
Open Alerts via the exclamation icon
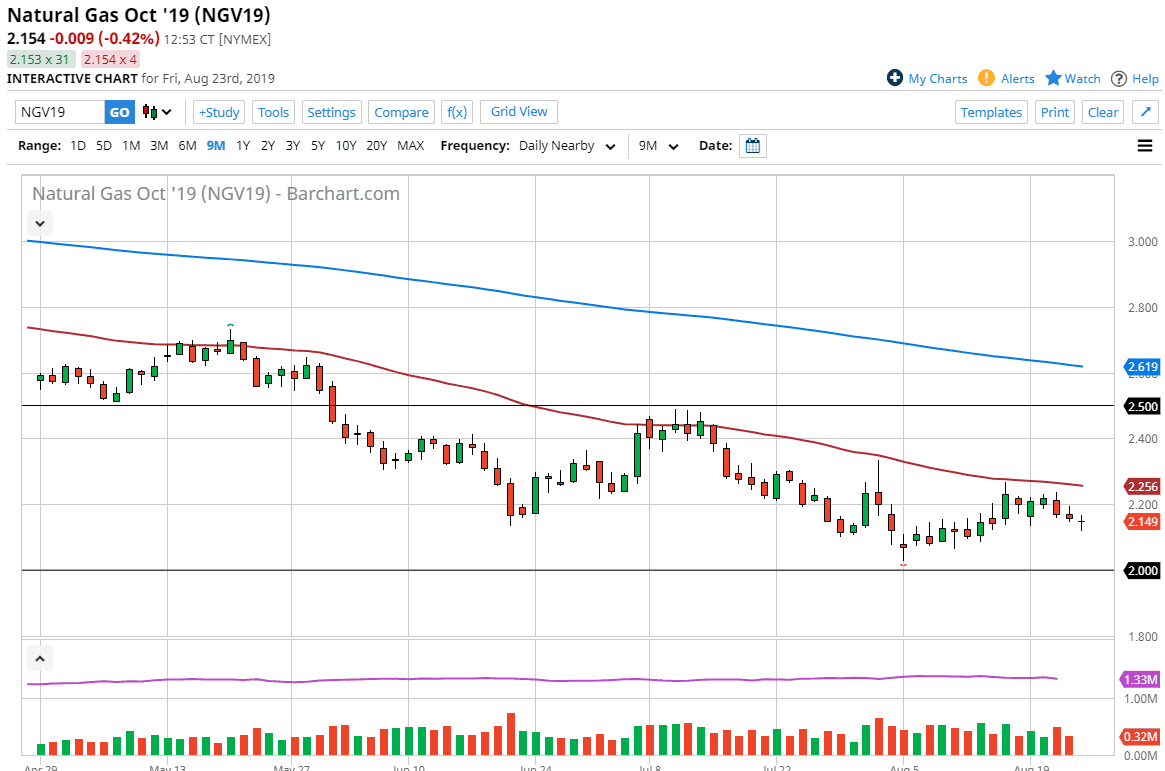986,78
